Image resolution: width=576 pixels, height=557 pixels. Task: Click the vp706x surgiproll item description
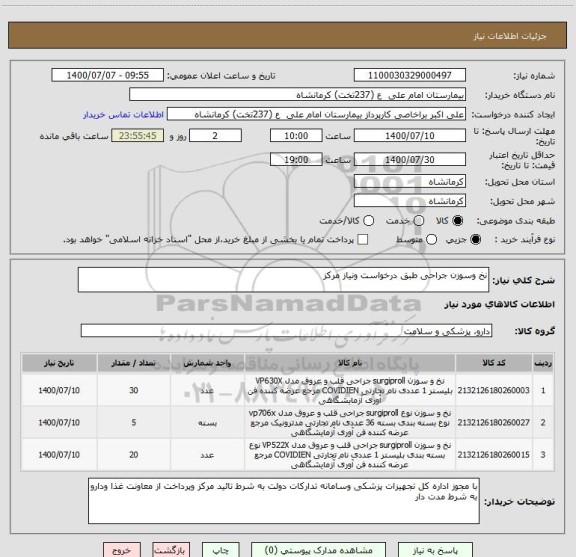click(x=350, y=423)
